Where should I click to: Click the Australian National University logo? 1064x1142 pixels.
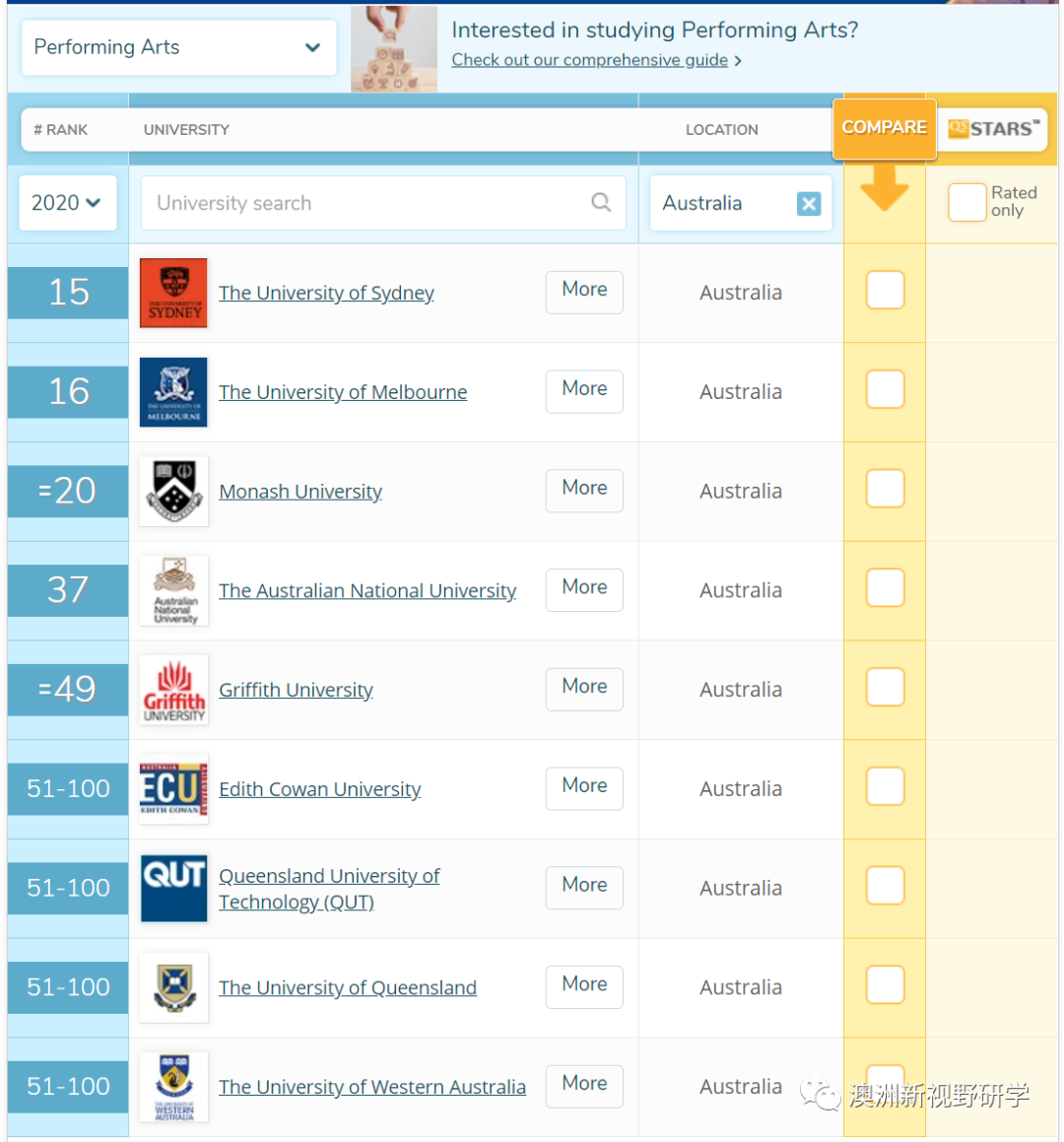tap(173, 590)
